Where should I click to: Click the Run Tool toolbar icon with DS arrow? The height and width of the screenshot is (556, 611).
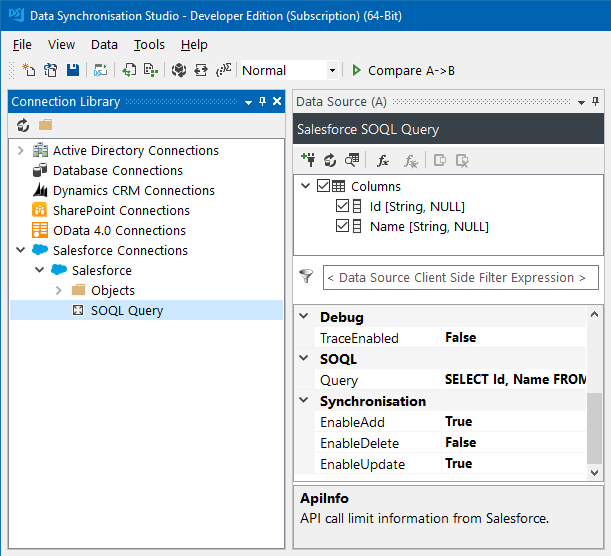click(x=101, y=70)
